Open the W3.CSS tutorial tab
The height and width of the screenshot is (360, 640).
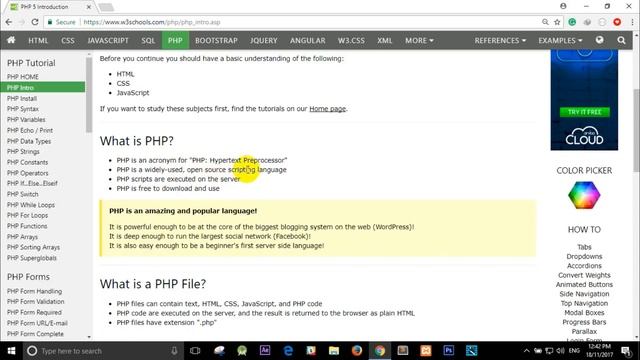coord(351,40)
